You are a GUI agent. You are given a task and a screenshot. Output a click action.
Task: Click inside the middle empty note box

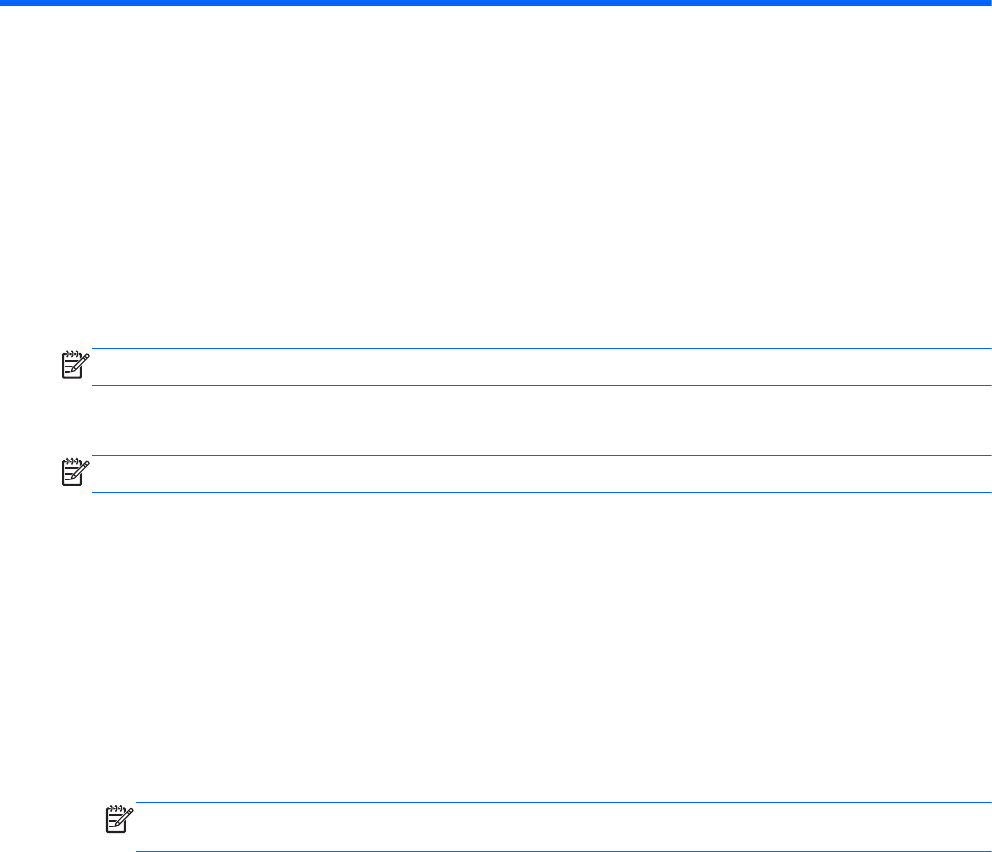[540, 475]
